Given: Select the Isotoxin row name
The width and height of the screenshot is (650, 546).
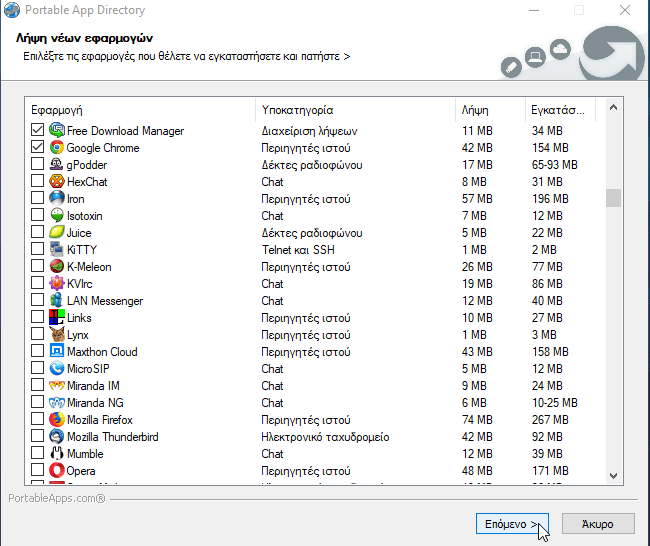Looking at the screenshot, I should coord(85,216).
